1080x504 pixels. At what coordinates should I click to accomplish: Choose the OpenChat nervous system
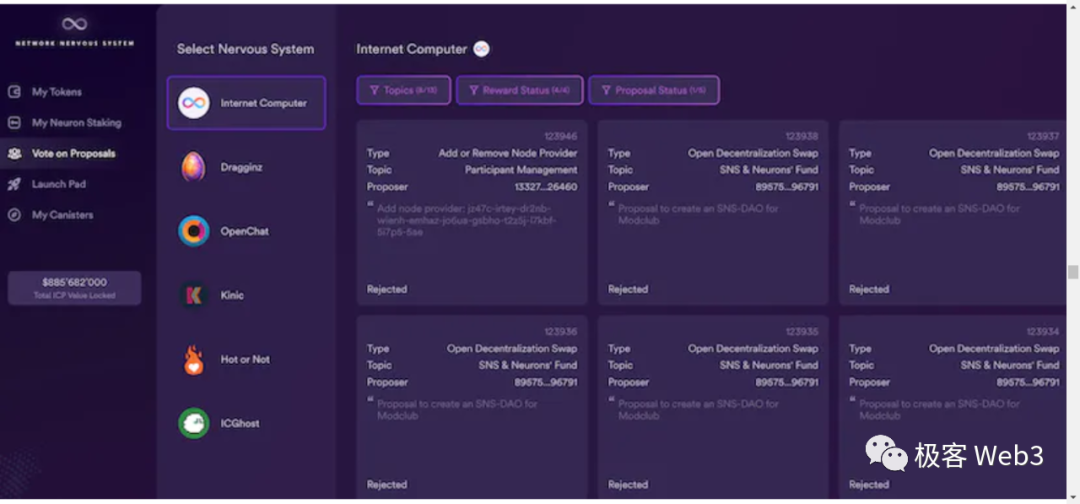point(246,231)
